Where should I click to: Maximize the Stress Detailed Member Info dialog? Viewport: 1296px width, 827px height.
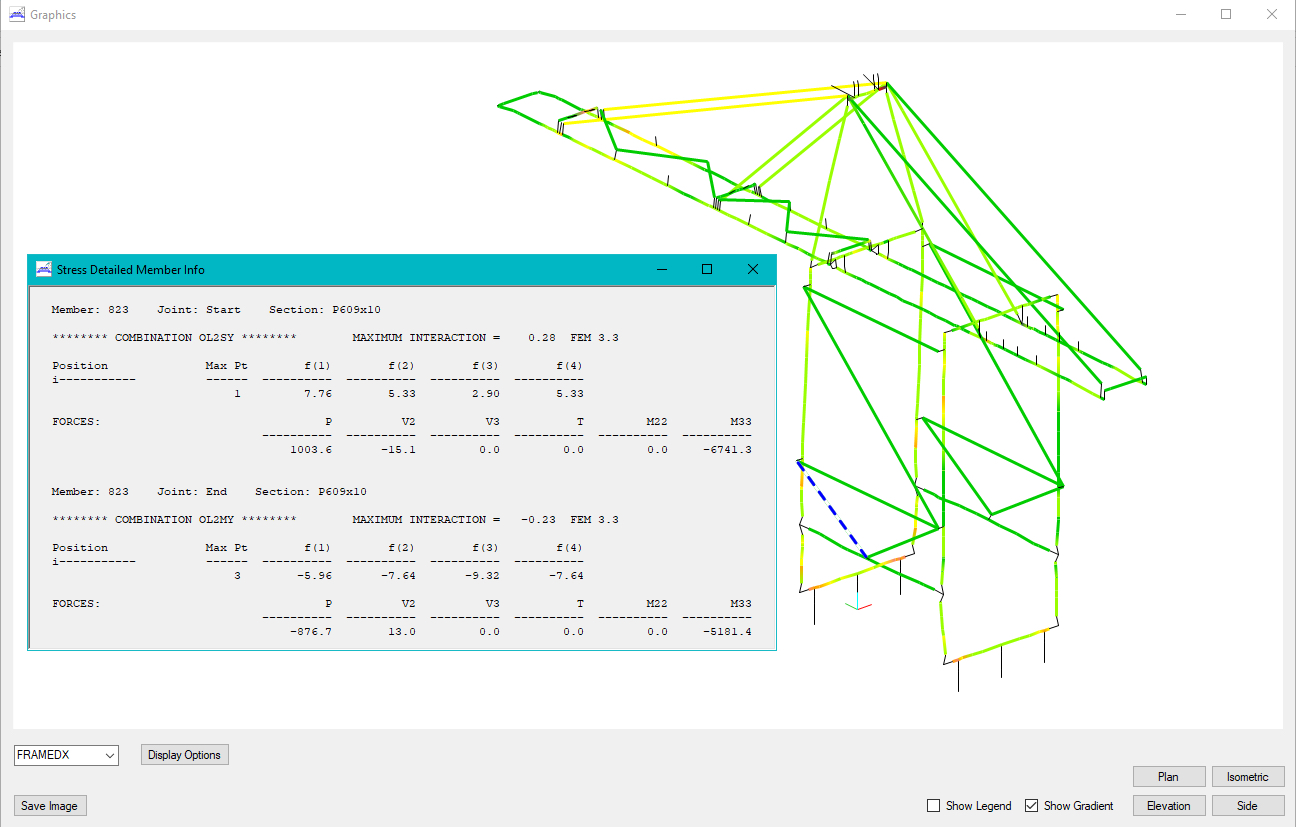click(707, 269)
